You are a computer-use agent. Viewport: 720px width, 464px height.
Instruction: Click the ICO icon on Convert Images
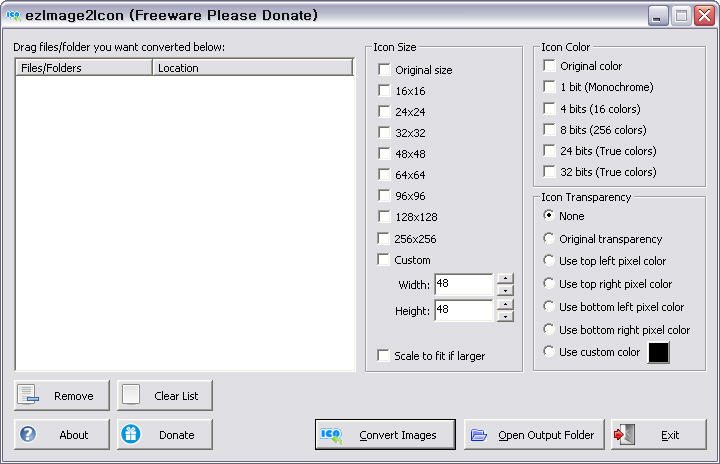click(331, 435)
